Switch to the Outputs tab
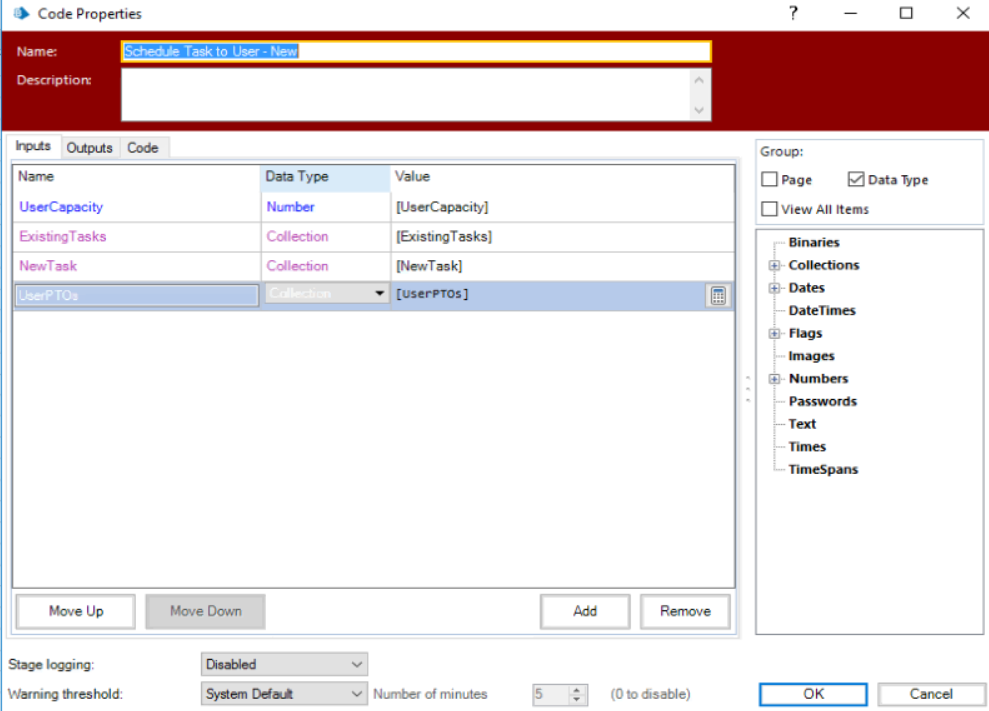989x711 pixels. click(89, 148)
